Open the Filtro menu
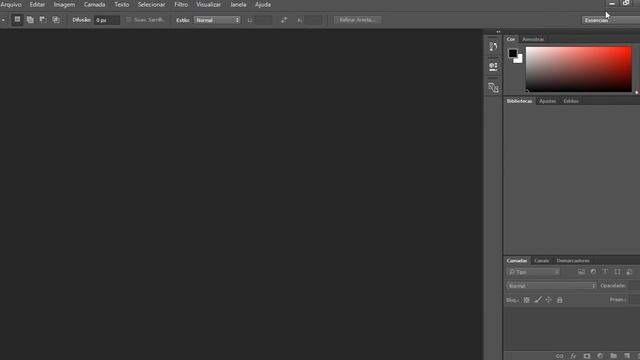The image size is (640, 360). point(181,4)
